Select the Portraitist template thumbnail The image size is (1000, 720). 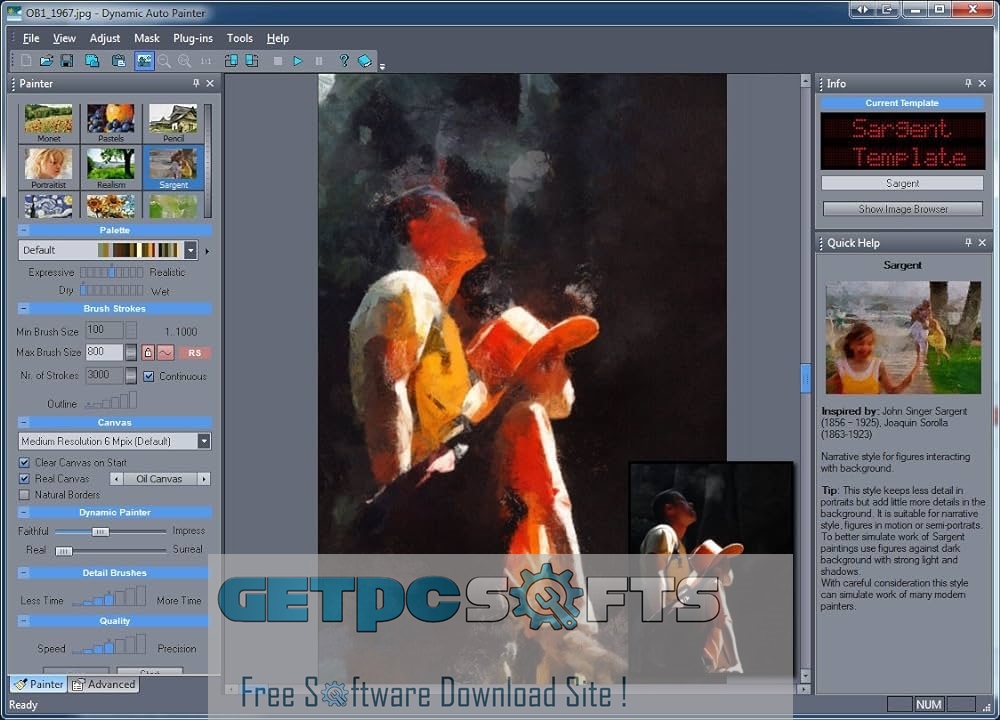48,168
